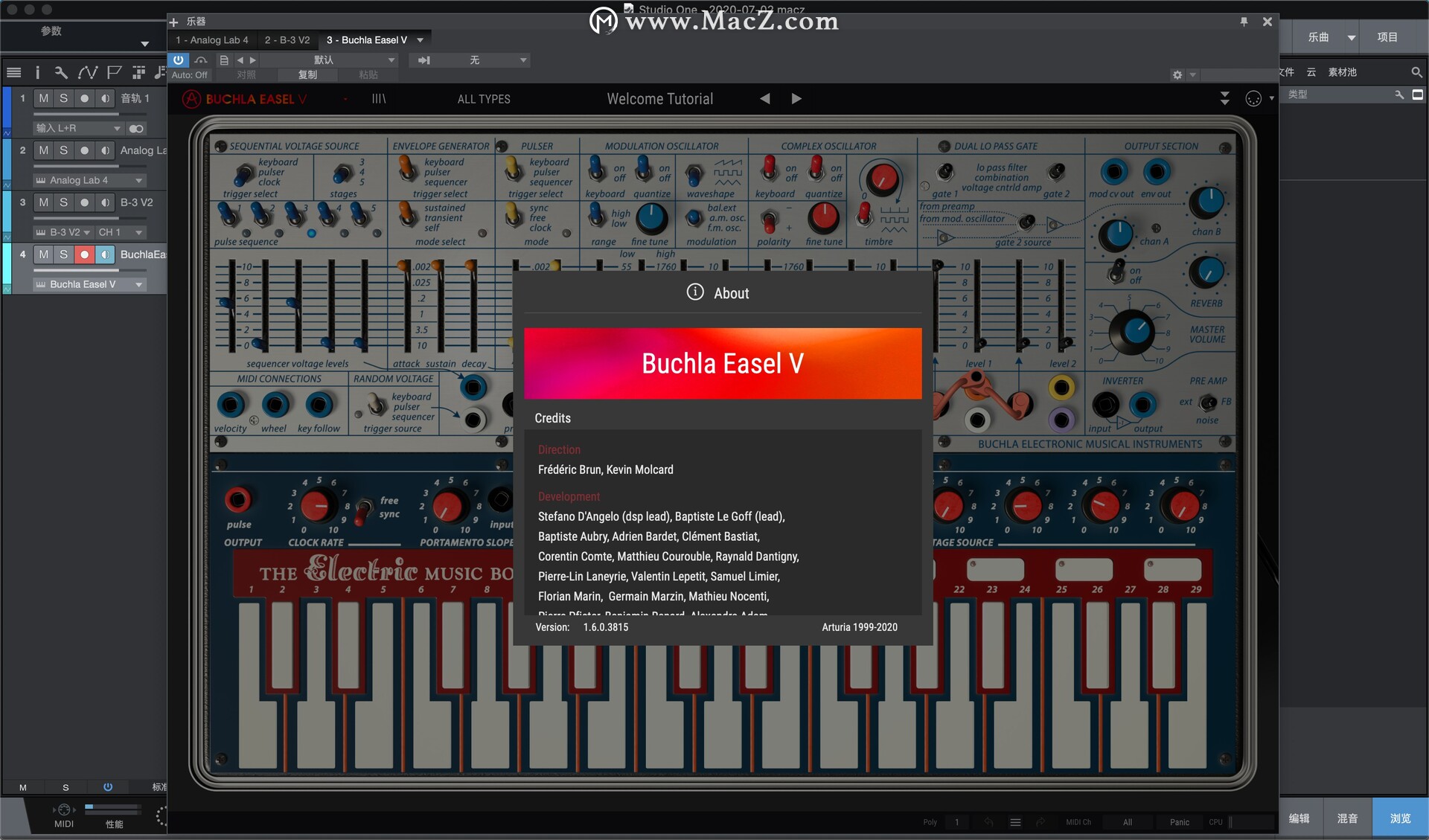Image resolution: width=1429 pixels, height=840 pixels.
Task: Mute track 1 音轨 1
Action: tap(44, 98)
